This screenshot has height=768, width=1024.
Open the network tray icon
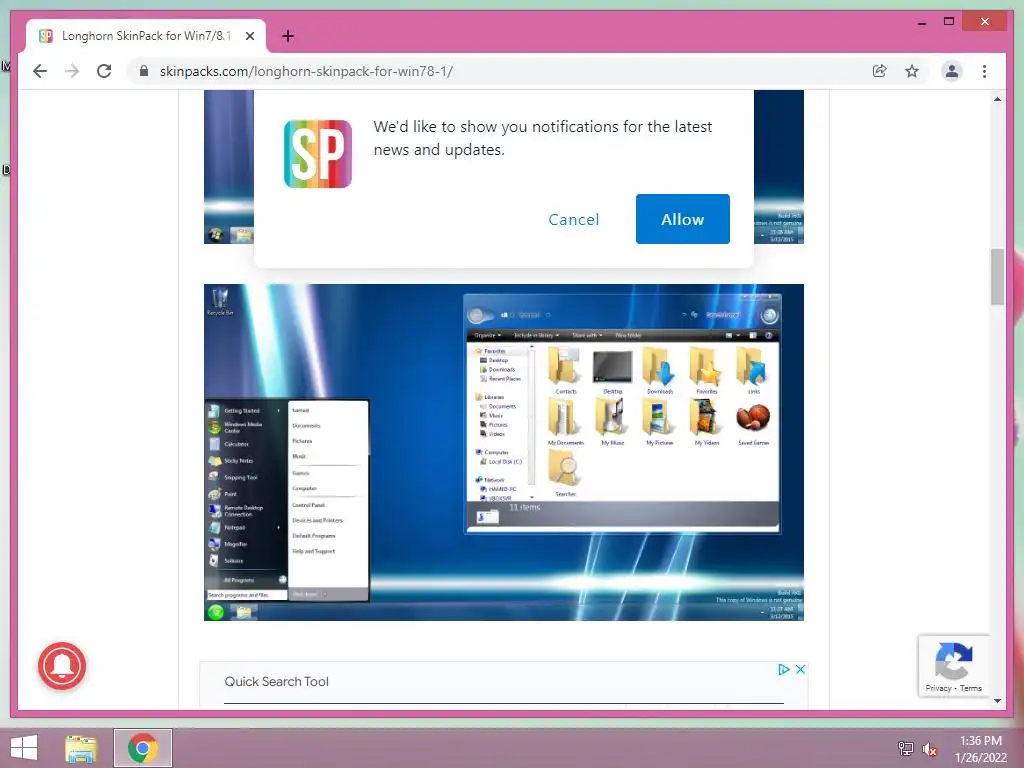click(x=905, y=748)
